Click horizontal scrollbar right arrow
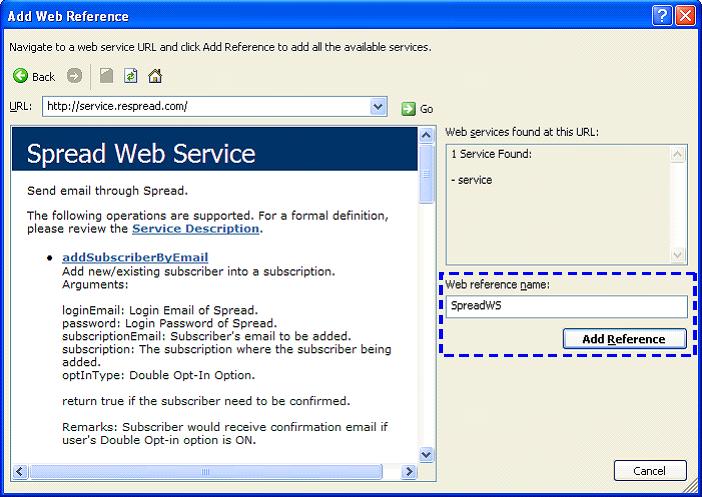The width and height of the screenshot is (702, 497). point(409,471)
